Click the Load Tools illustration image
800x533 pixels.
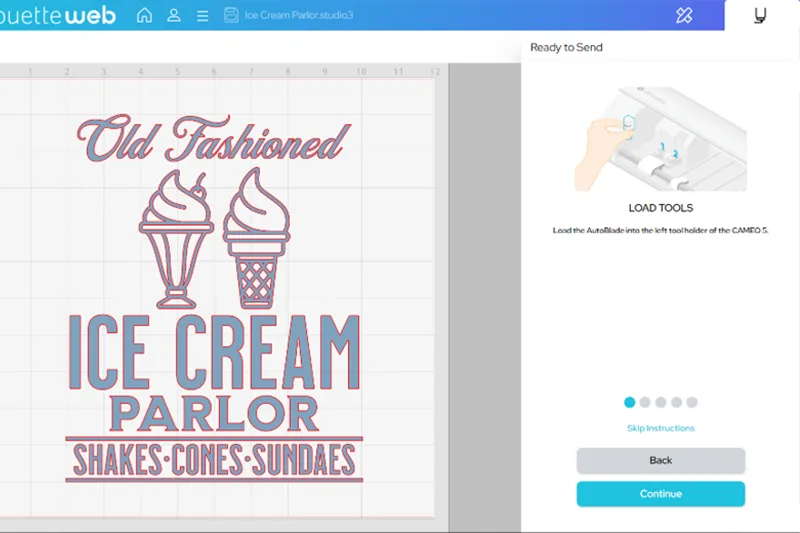[x=660, y=138]
